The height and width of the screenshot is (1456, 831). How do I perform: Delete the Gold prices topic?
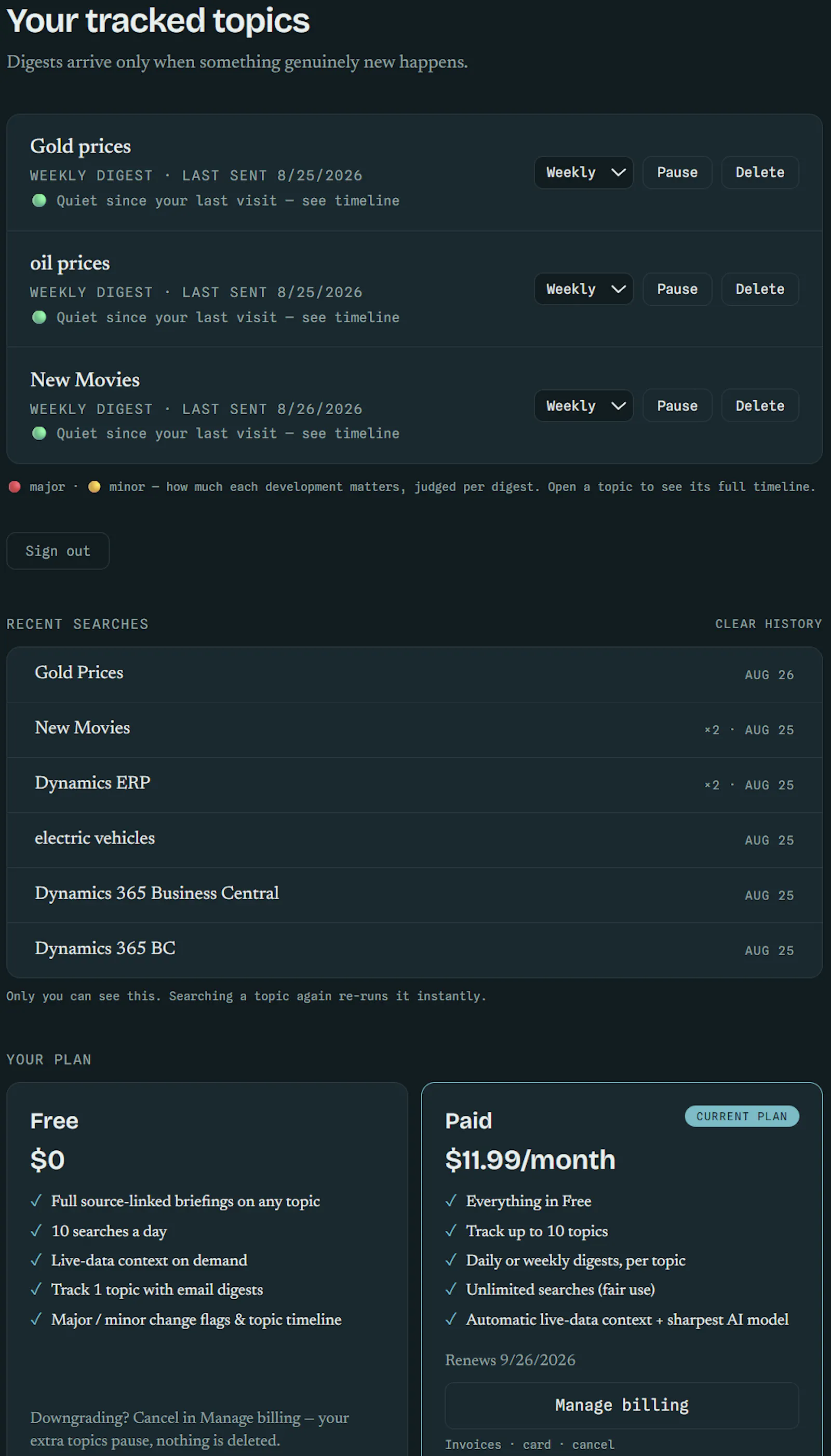(760, 172)
